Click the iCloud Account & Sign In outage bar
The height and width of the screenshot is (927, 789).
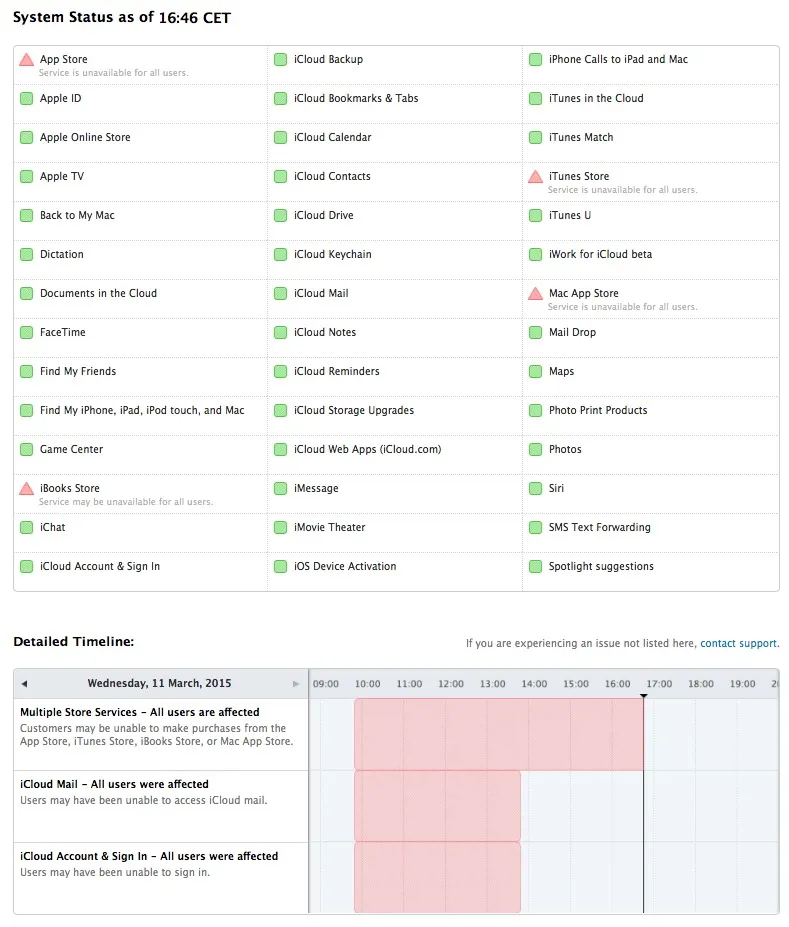click(x=437, y=877)
